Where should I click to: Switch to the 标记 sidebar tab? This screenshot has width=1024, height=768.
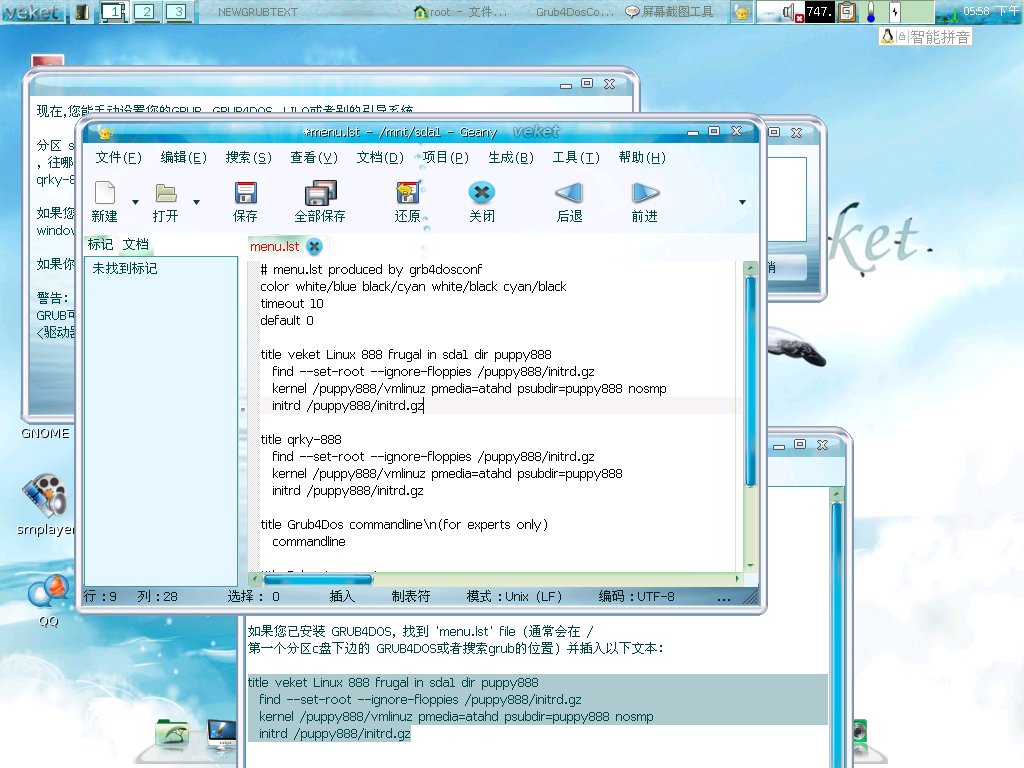[101, 244]
